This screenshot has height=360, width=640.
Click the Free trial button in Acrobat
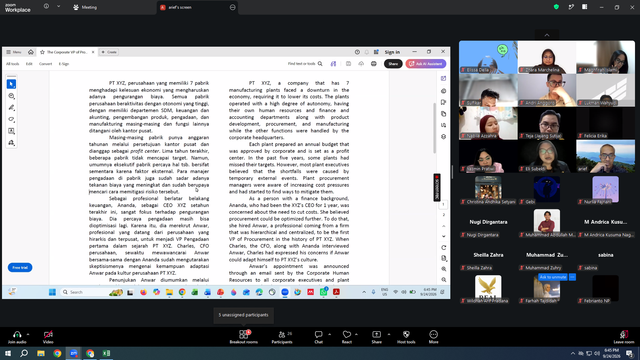(x=20, y=268)
